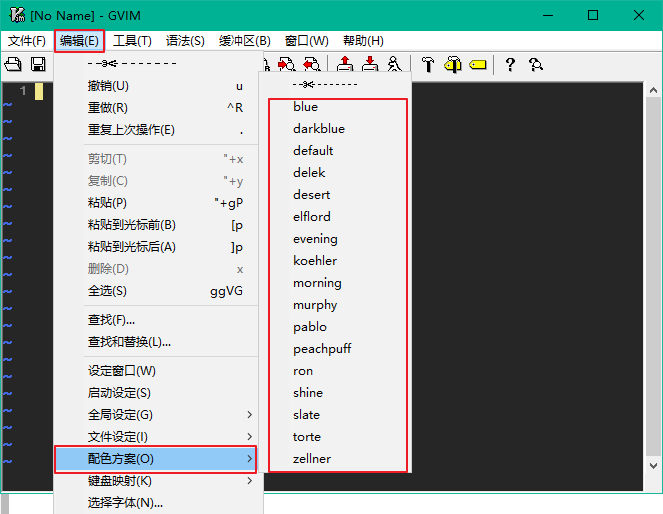Image resolution: width=663 pixels, height=514 pixels.
Task: Click the Save Session toolbar icon
Action: (370, 64)
